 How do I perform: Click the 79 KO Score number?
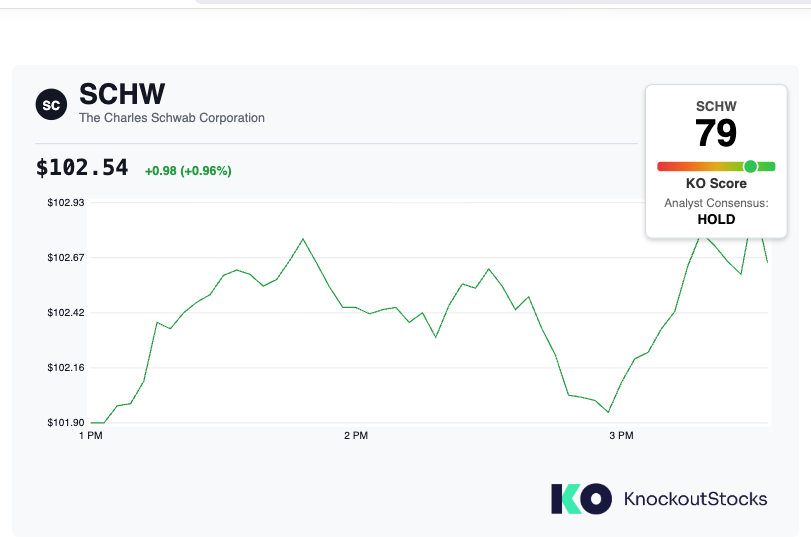[716, 133]
